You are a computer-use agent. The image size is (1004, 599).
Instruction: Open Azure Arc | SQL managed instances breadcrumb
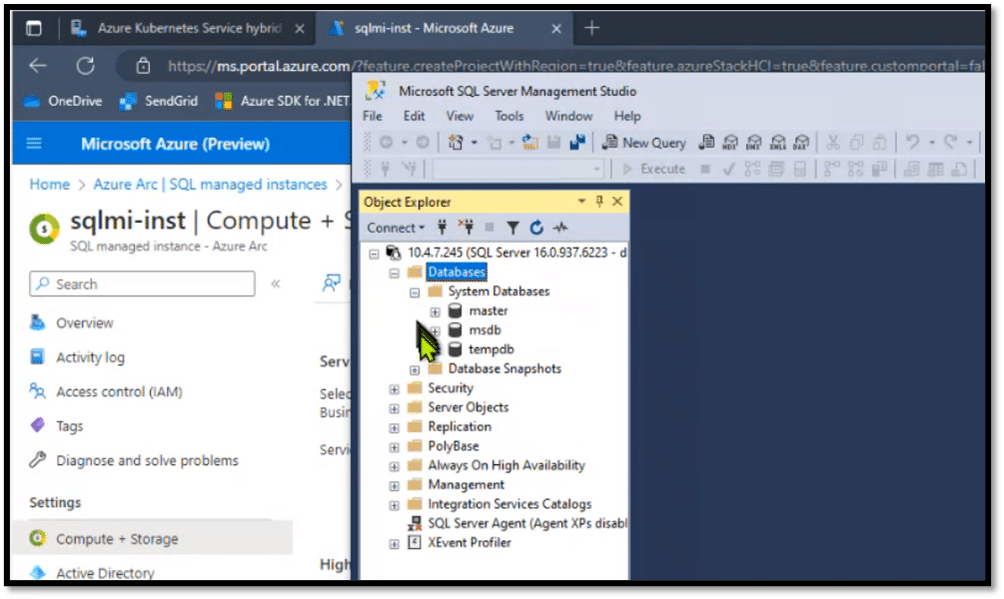[x=210, y=185]
